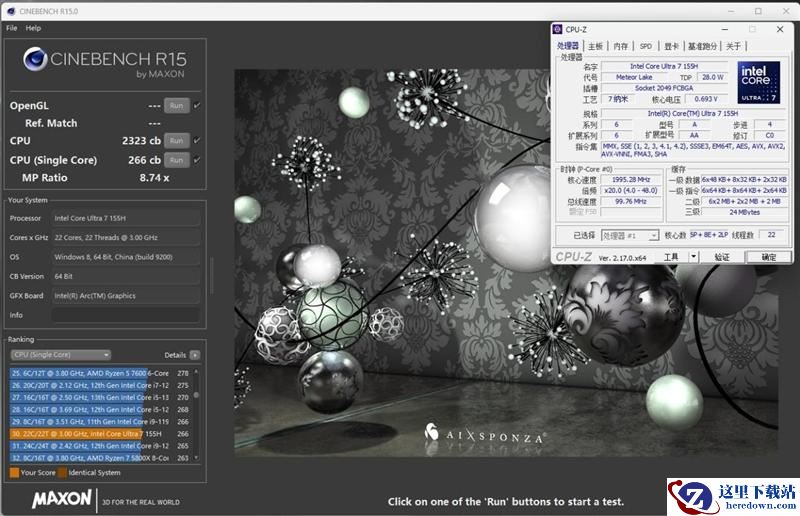Switch to the 内存 tab
Screen dimensions: 800x516
click(621, 46)
